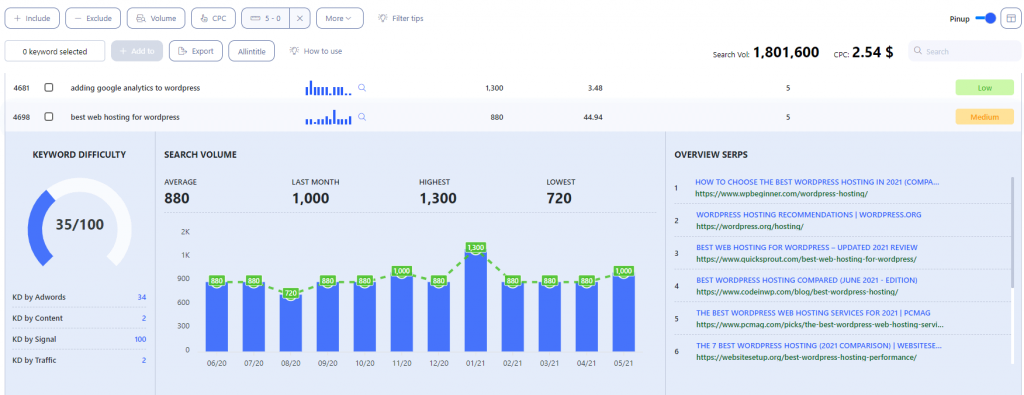The image size is (1024, 395).
Task: Click the 01/21 bar showing 1,300
Action: [476, 302]
